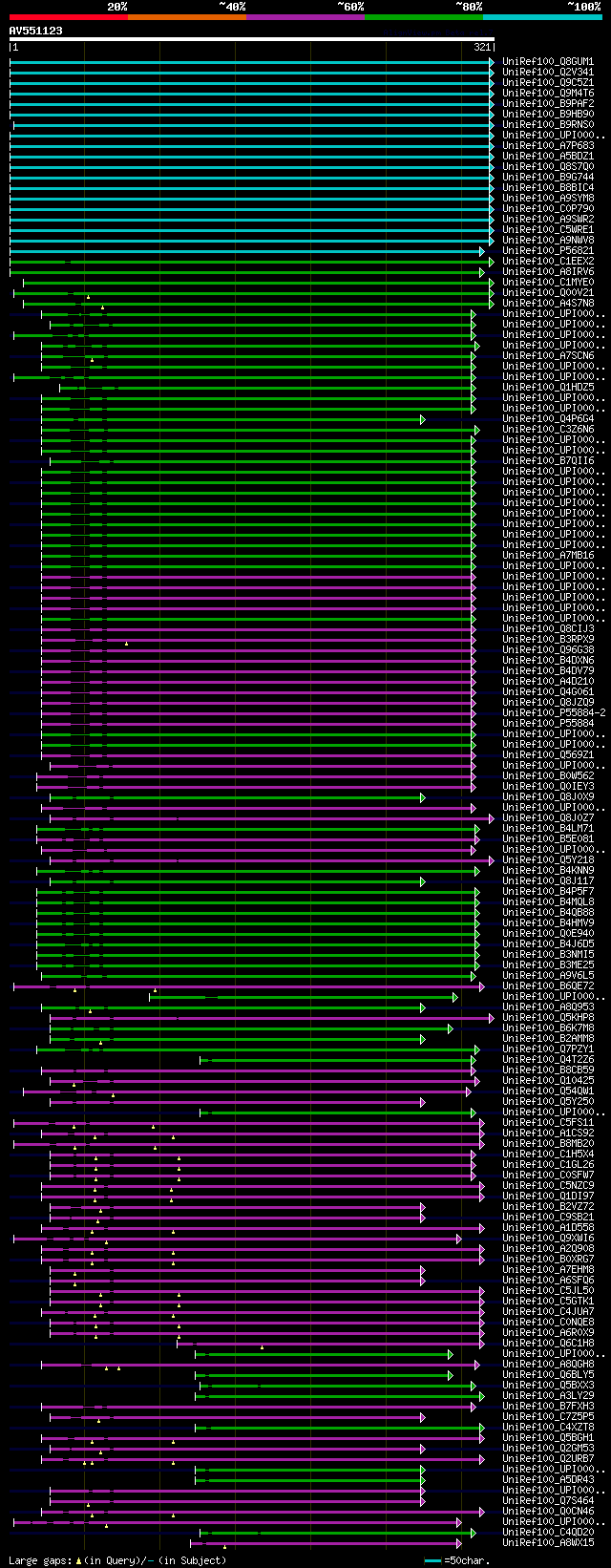The height and width of the screenshot is (1568, 611).
Task: Select UniRef100_A5BDZ1 label
Action: coord(548,157)
